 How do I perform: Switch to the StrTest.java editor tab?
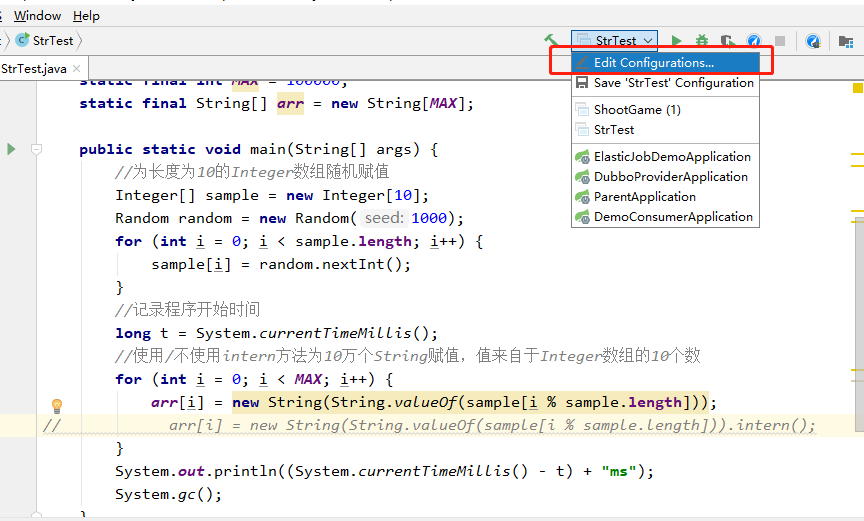point(34,69)
